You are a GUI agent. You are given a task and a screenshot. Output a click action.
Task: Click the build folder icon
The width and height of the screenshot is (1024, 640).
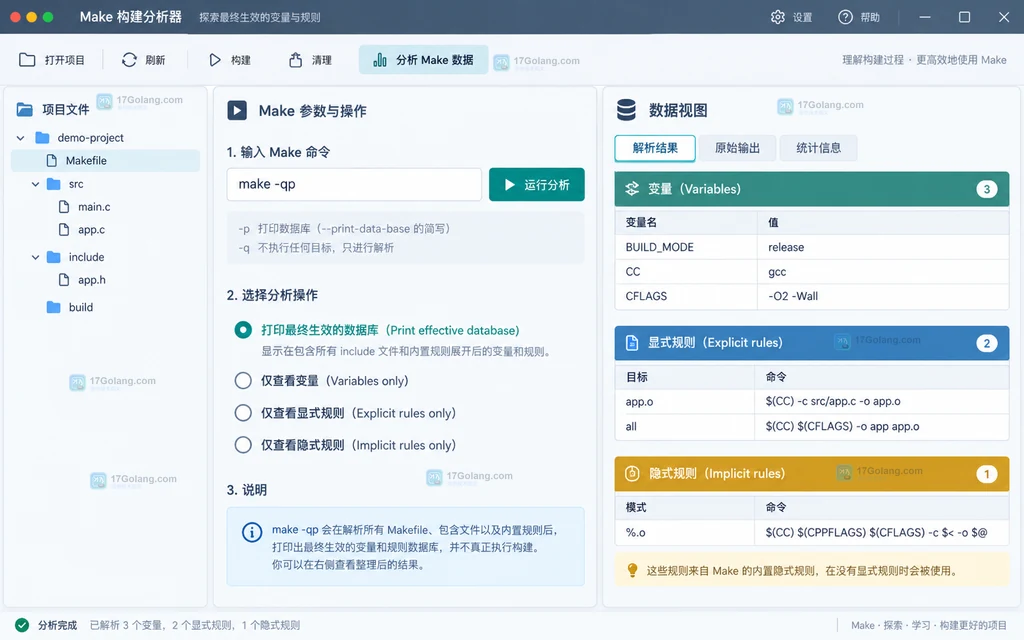point(54,308)
